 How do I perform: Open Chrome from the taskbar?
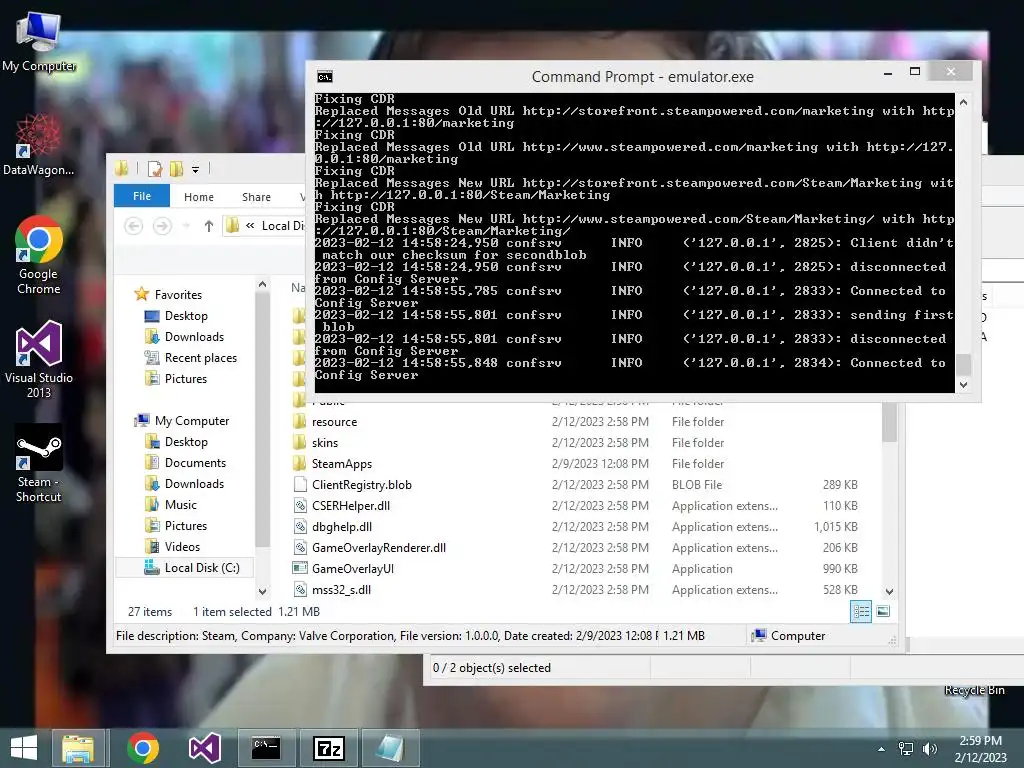142,748
